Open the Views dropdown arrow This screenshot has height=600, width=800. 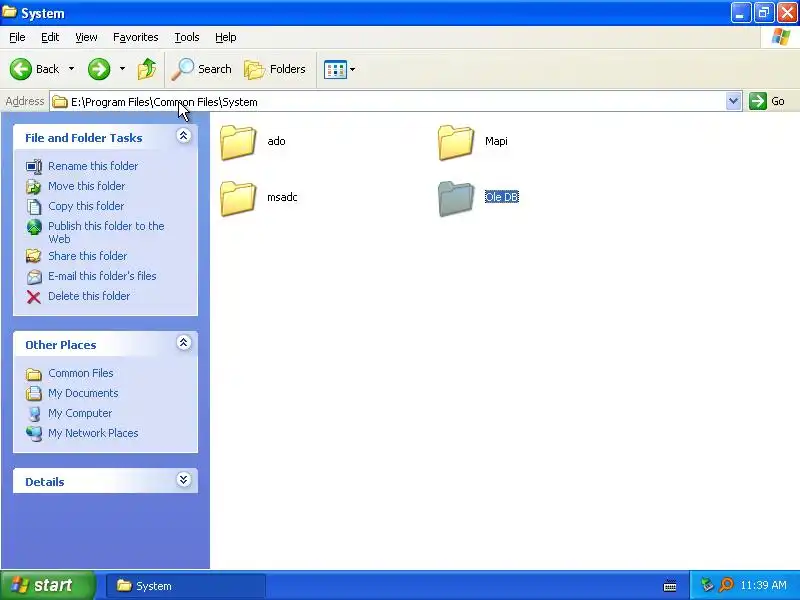click(x=353, y=69)
